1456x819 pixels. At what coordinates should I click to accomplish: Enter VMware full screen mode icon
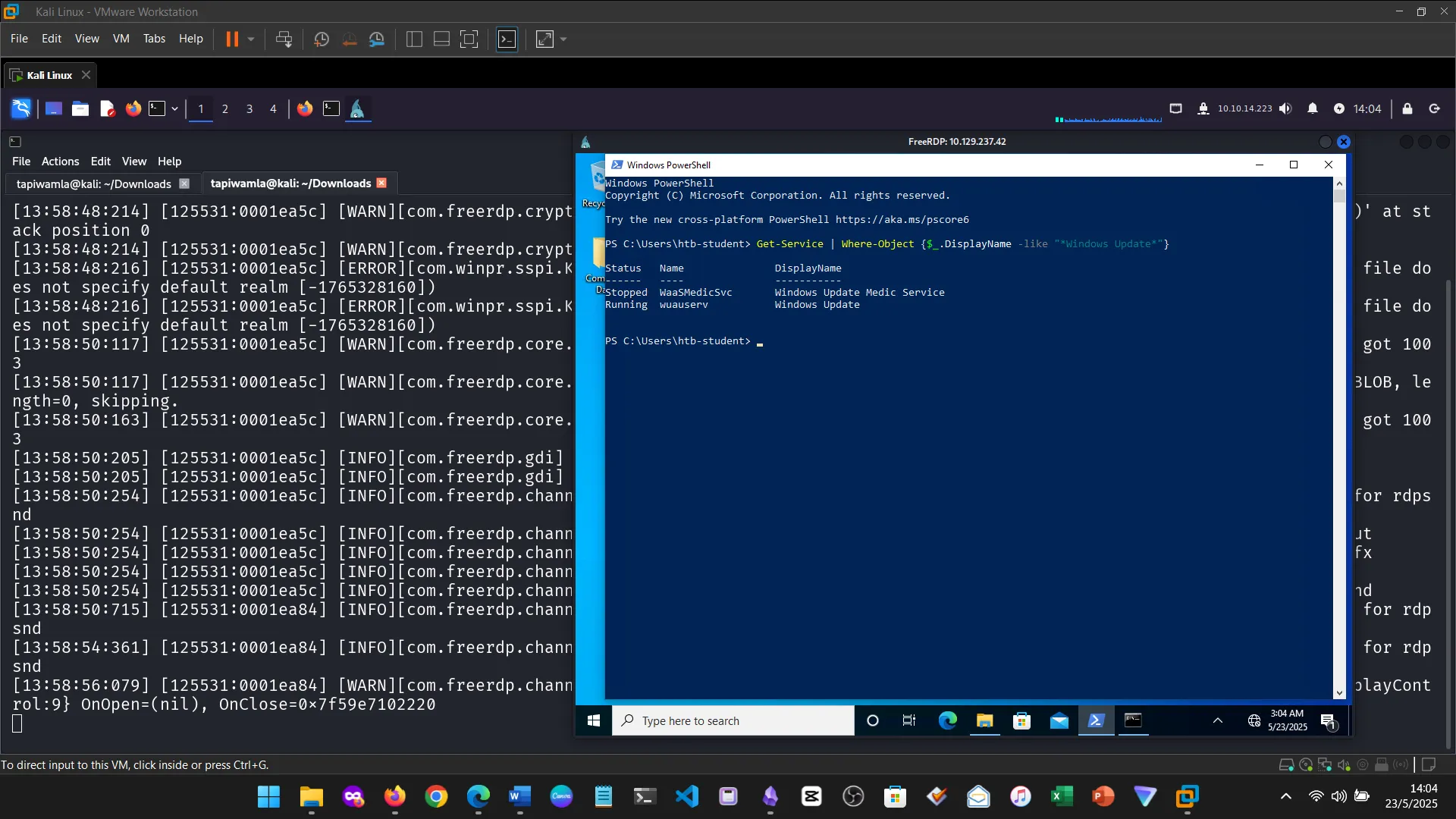(x=469, y=39)
